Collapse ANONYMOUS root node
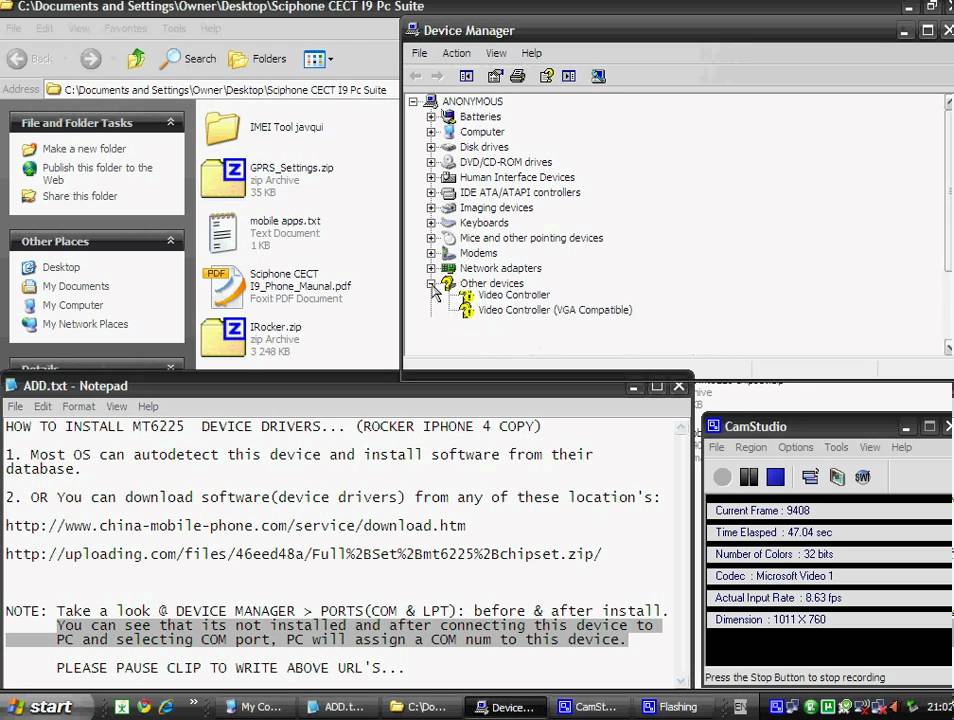954x720 pixels. click(413, 101)
